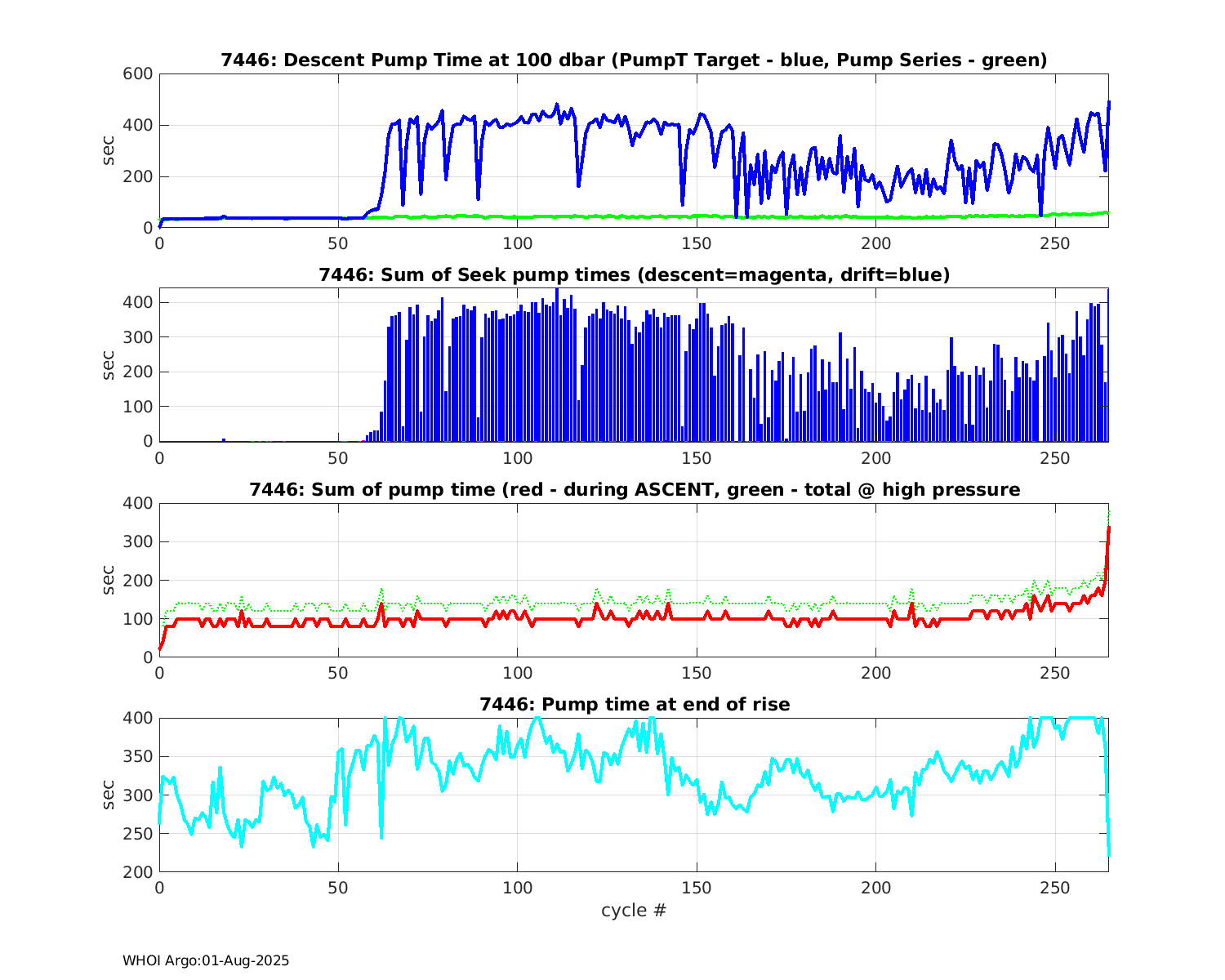Click the Descent Pump Time chart title
Image resolution: width=1225 pixels, height=980 pixels.
634,60
